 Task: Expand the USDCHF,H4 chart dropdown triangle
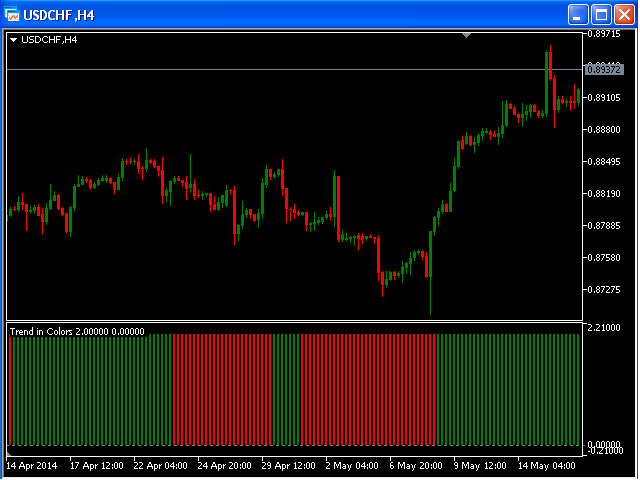click(x=13, y=40)
